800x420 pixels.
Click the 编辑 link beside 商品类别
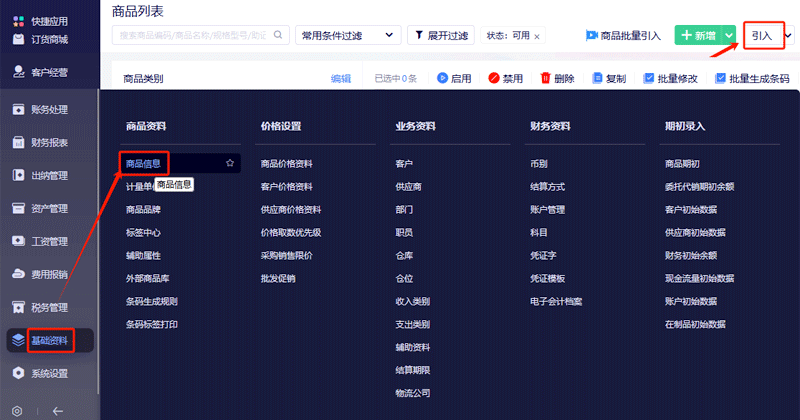[x=341, y=79]
